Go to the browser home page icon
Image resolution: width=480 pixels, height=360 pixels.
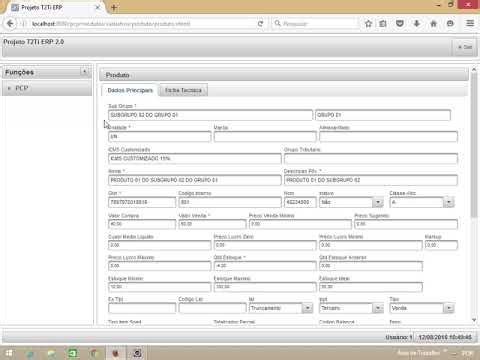click(x=433, y=24)
